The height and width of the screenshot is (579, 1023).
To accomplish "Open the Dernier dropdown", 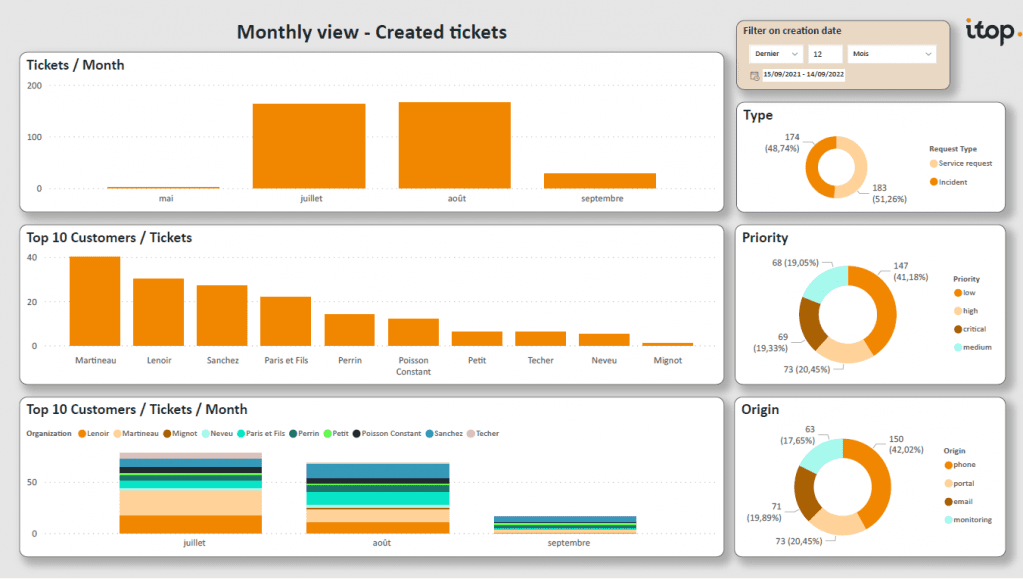I will coord(776,53).
